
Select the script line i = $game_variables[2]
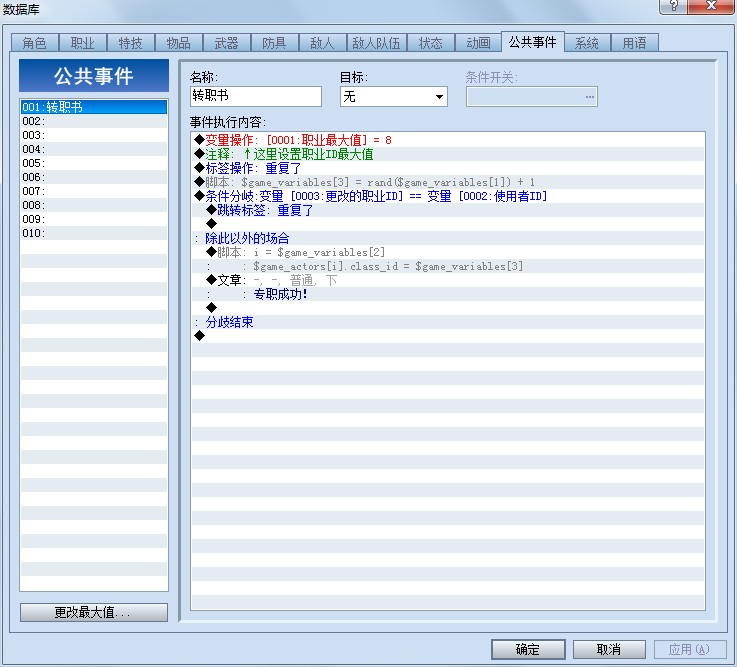(448, 252)
